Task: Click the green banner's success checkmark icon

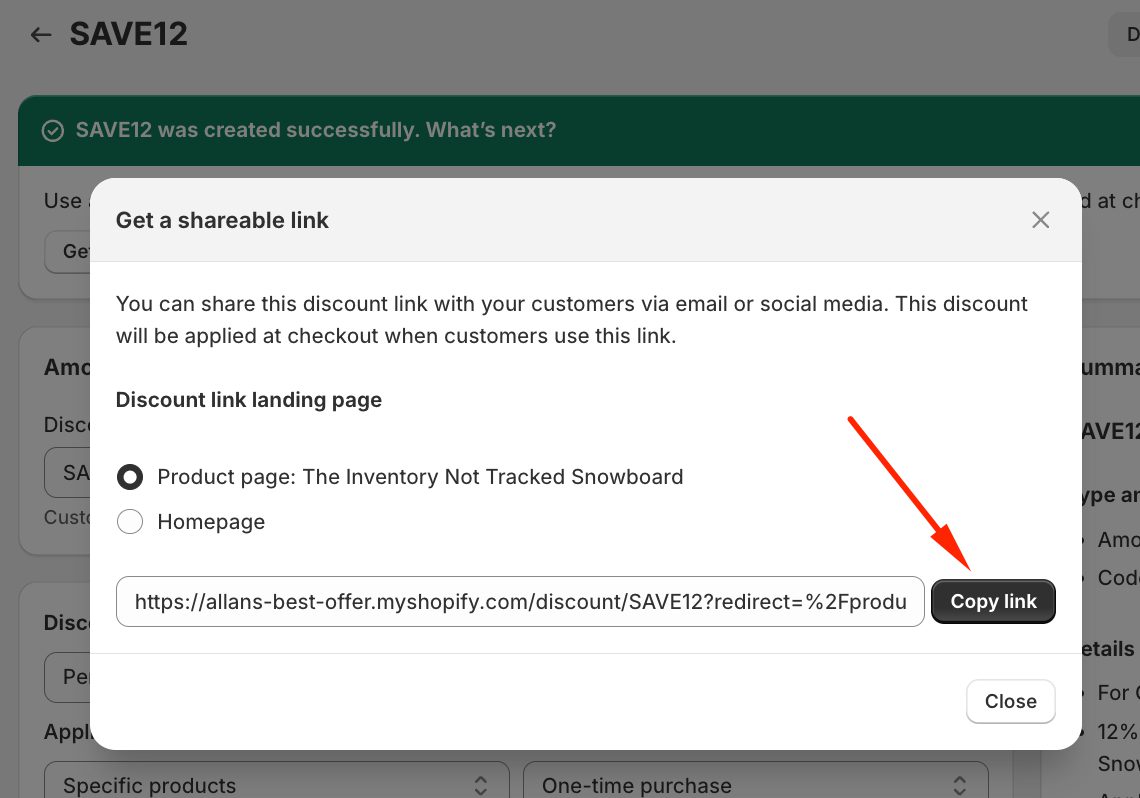Action: [x=52, y=131]
